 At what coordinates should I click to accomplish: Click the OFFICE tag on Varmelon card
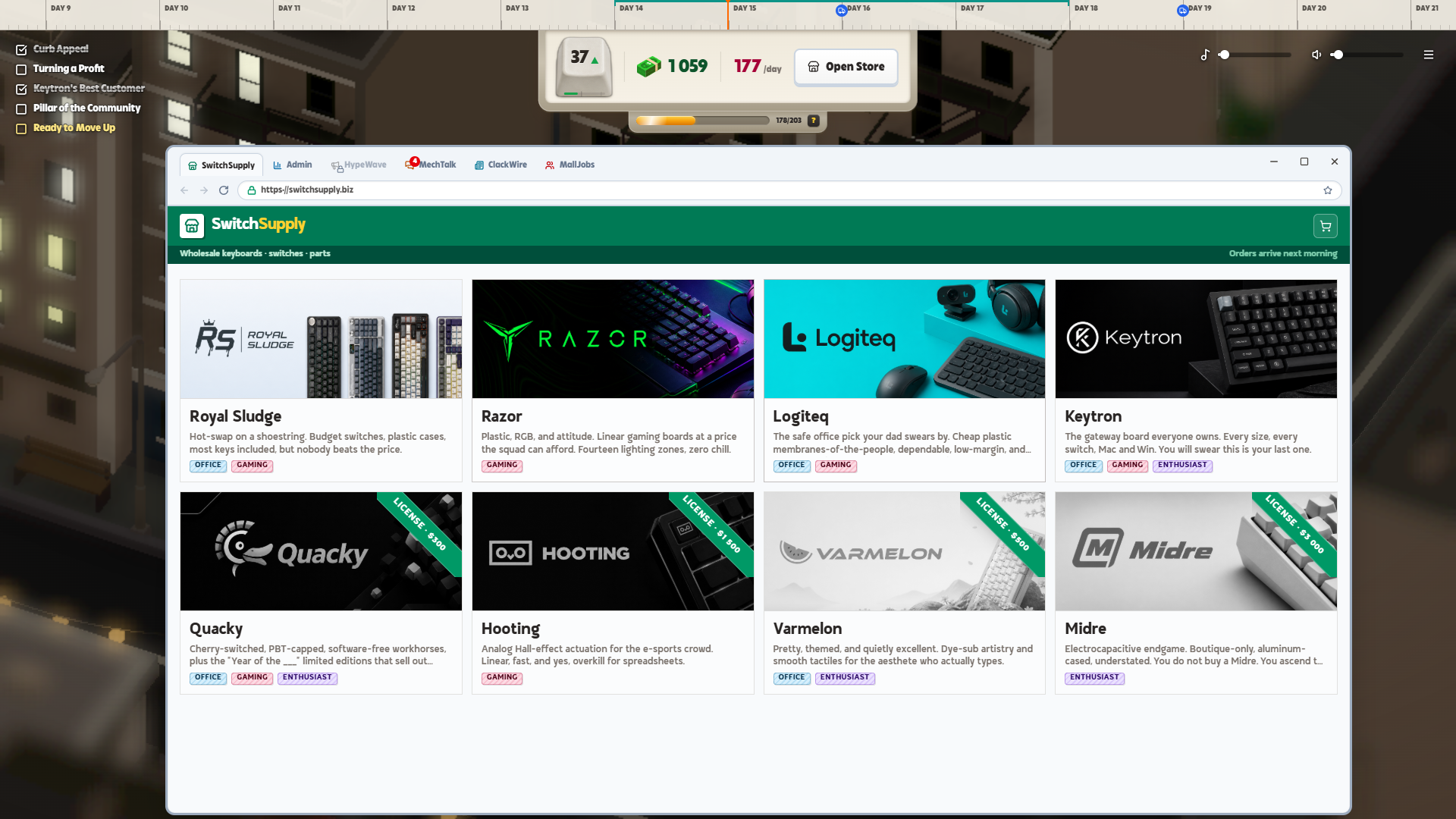(792, 678)
